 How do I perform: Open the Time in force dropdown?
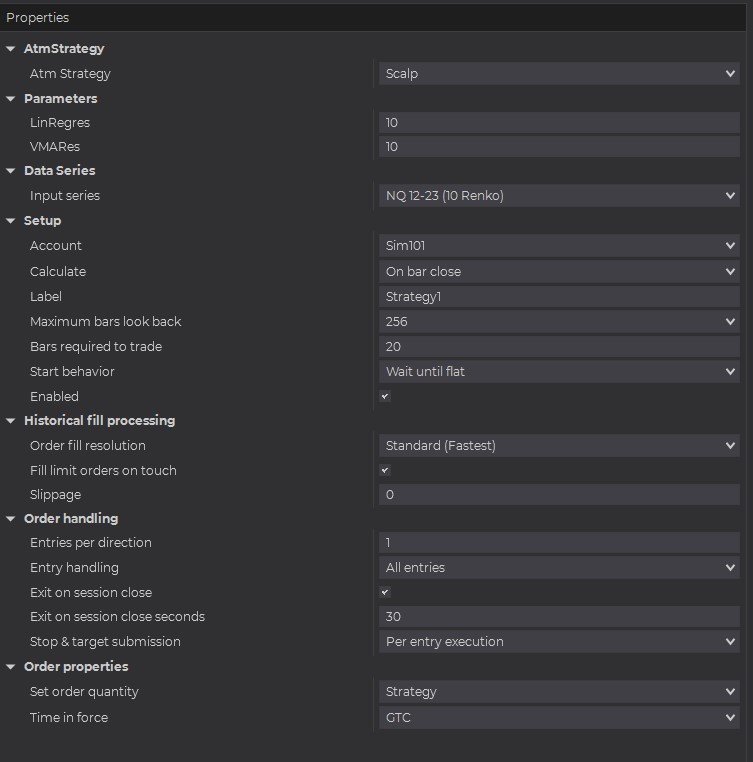click(x=559, y=717)
